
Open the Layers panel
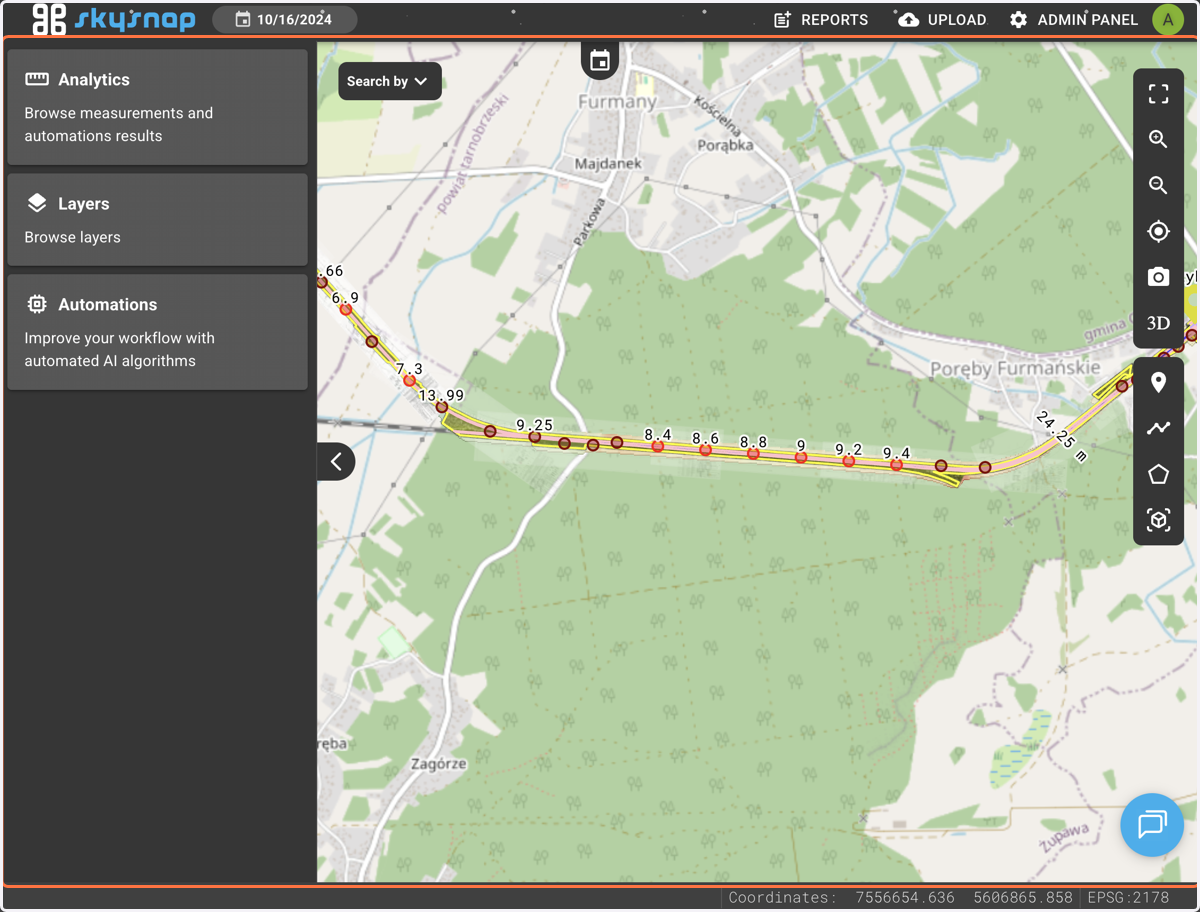[157, 220]
